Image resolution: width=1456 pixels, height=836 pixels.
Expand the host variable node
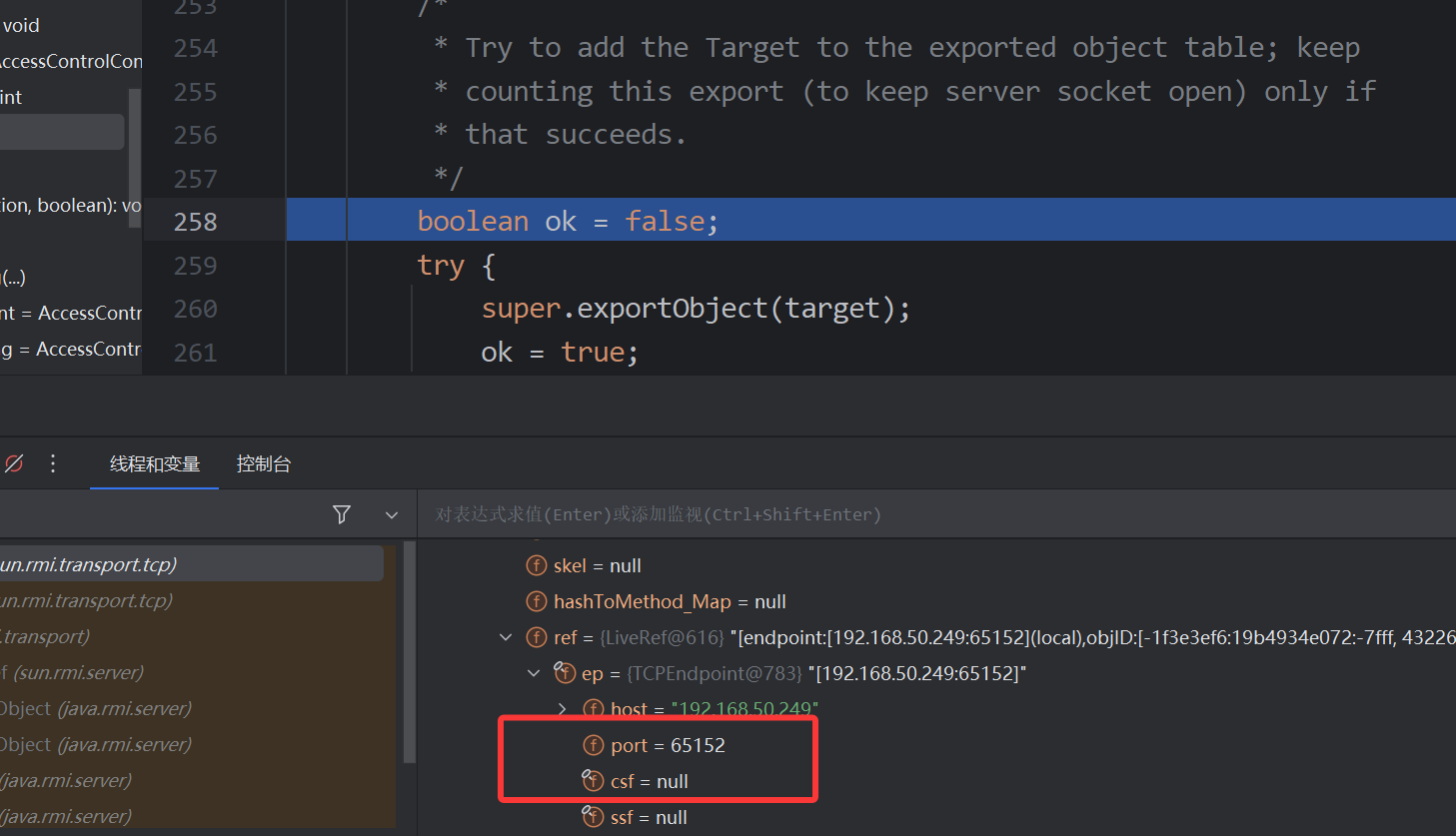562,709
